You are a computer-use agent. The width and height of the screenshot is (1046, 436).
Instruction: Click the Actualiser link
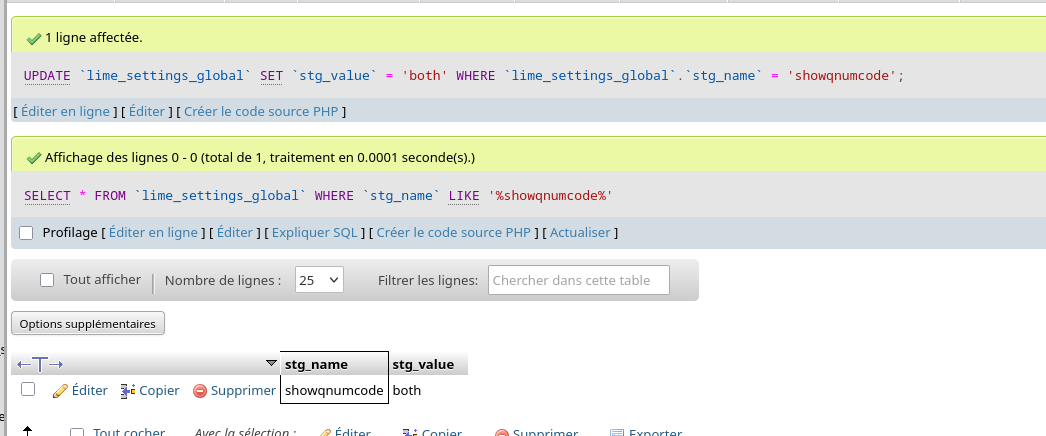[x=579, y=233]
